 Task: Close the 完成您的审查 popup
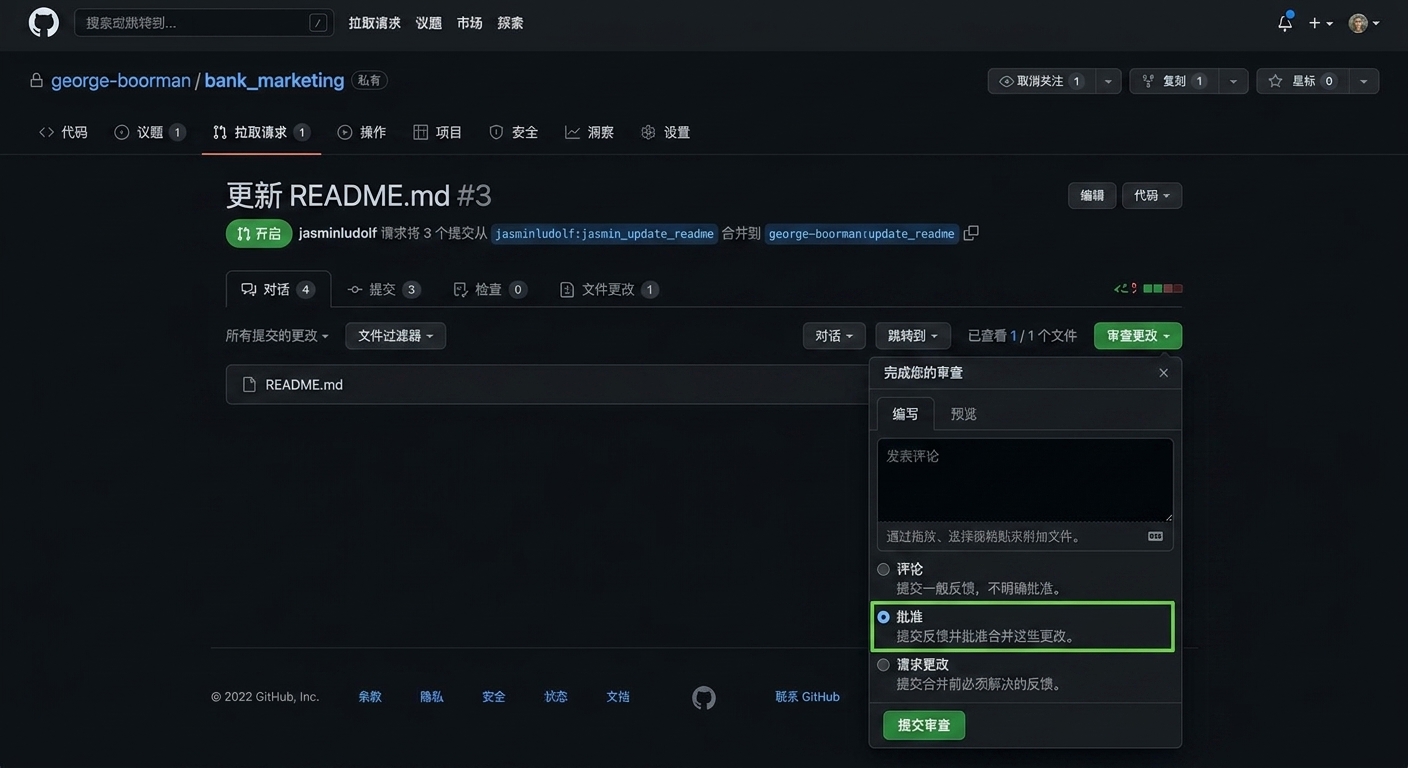[x=1163, y=373]
